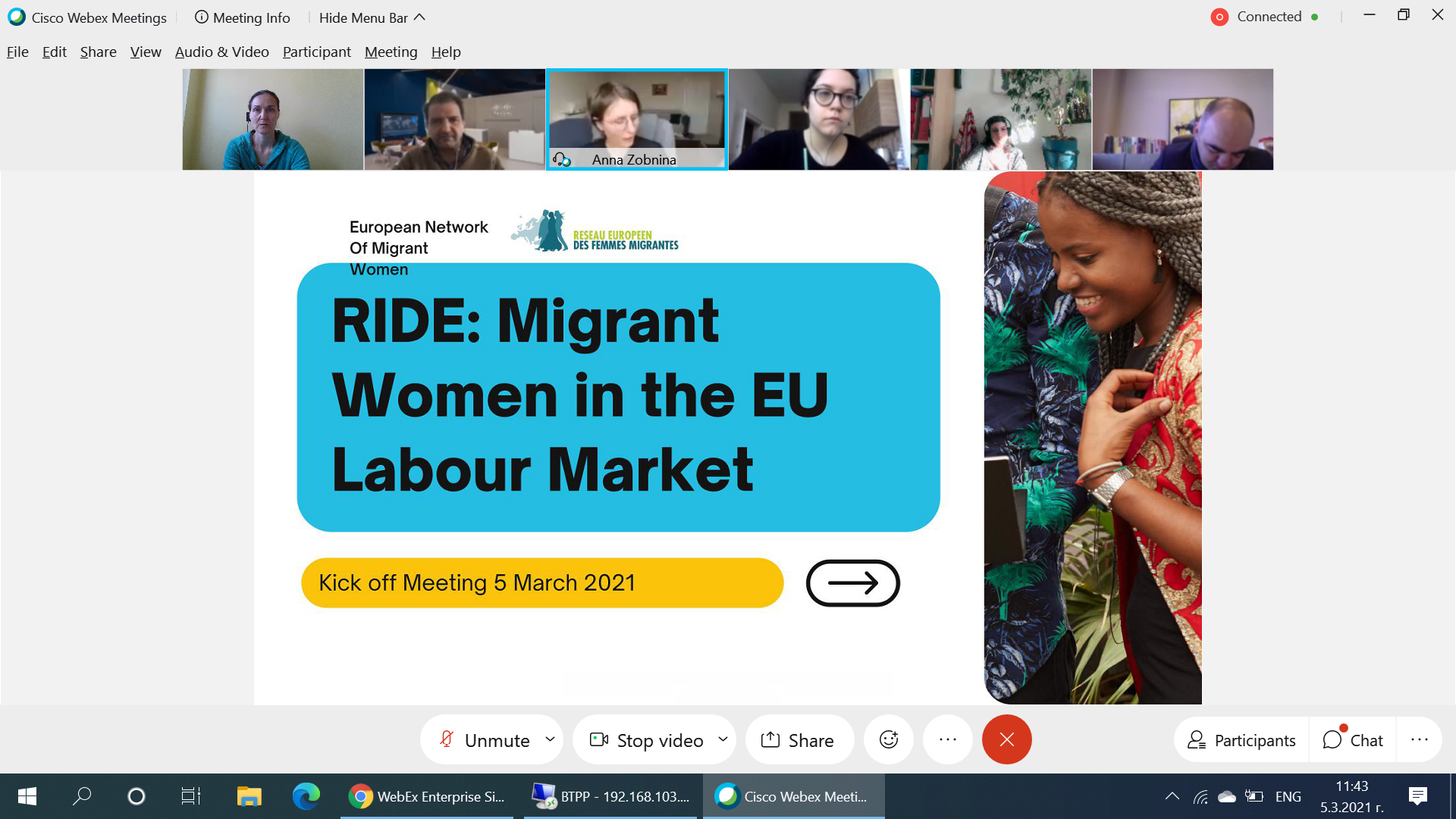Open OneDrive cloud tray icon
This screenshot has height=819, width=1456.
[1227, 796]
